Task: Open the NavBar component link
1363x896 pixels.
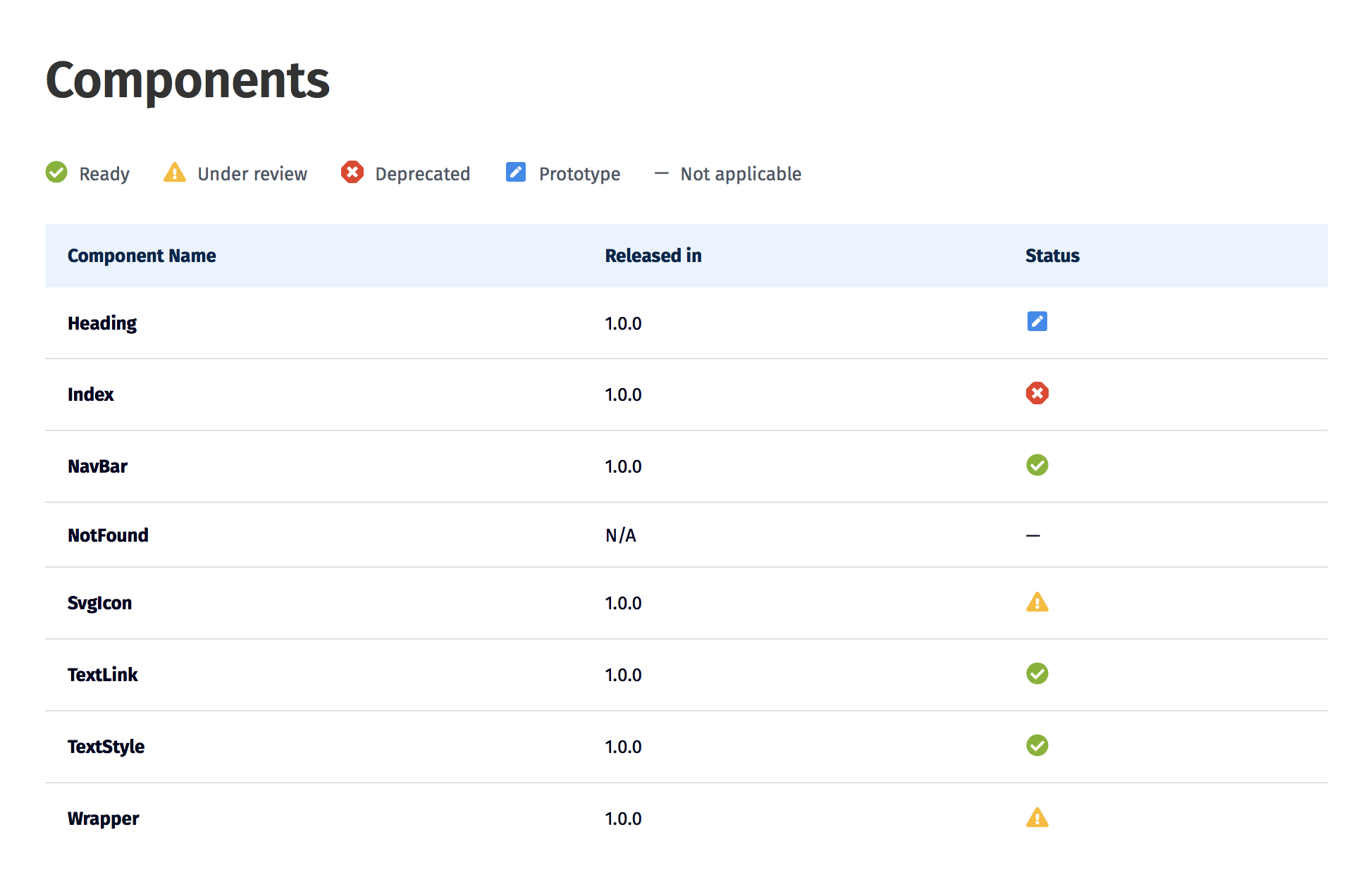Action: coord(97,466)
